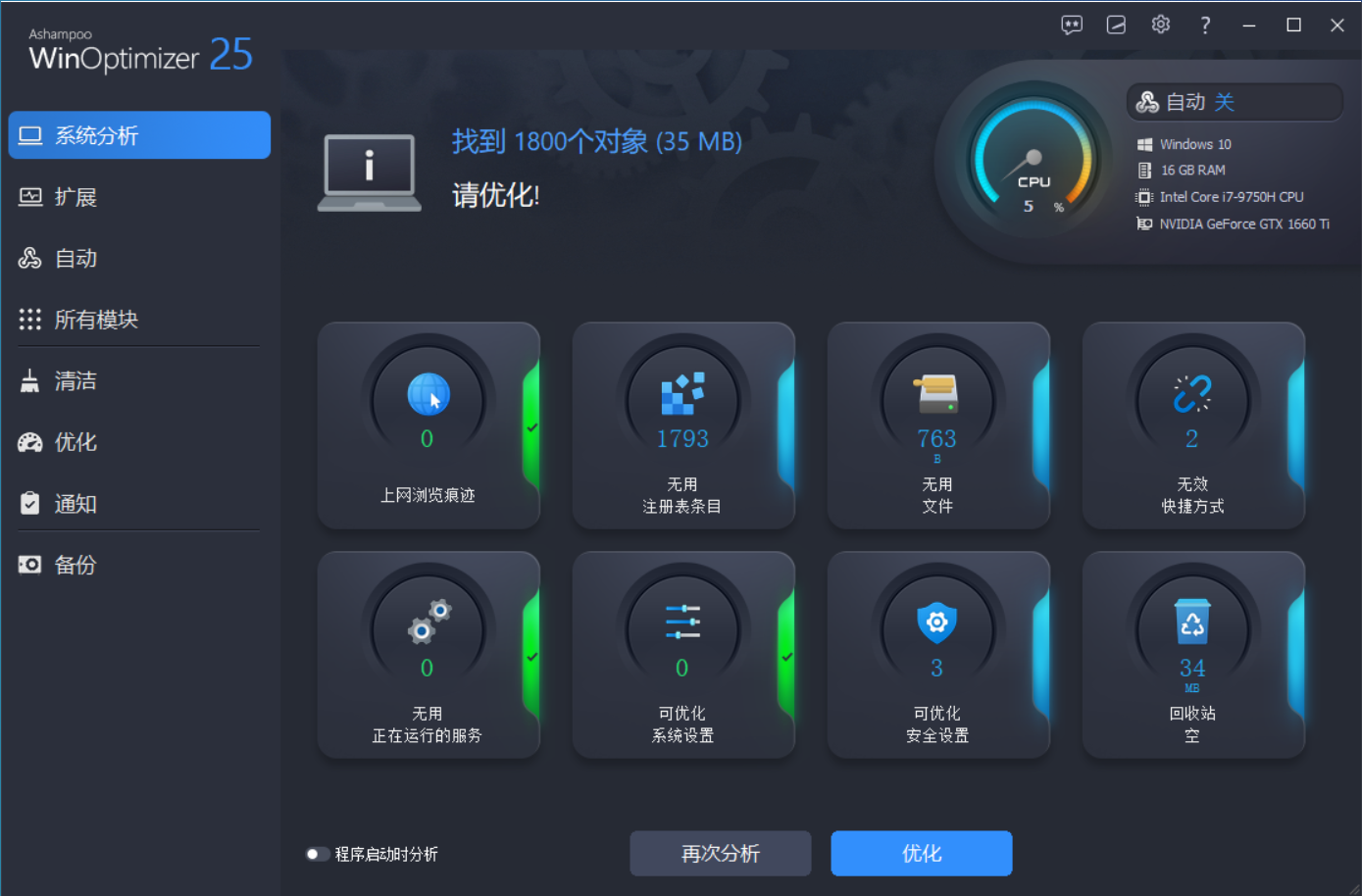Click the 可优化 系统设置 label
The image size is (1362, 896).
(x=682, y=724)
